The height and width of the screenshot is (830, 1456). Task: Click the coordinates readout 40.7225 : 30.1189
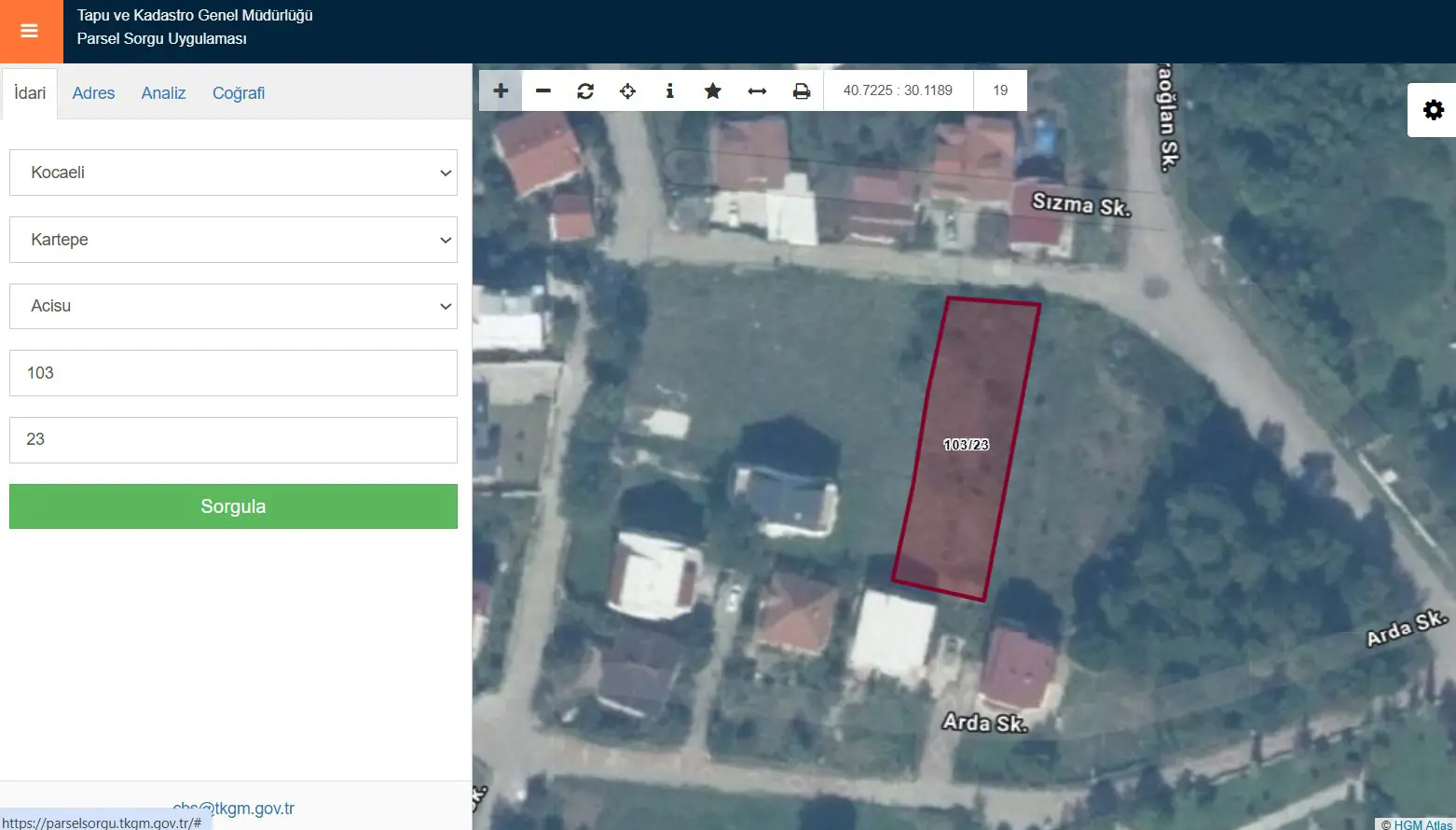tap(898, 90)
